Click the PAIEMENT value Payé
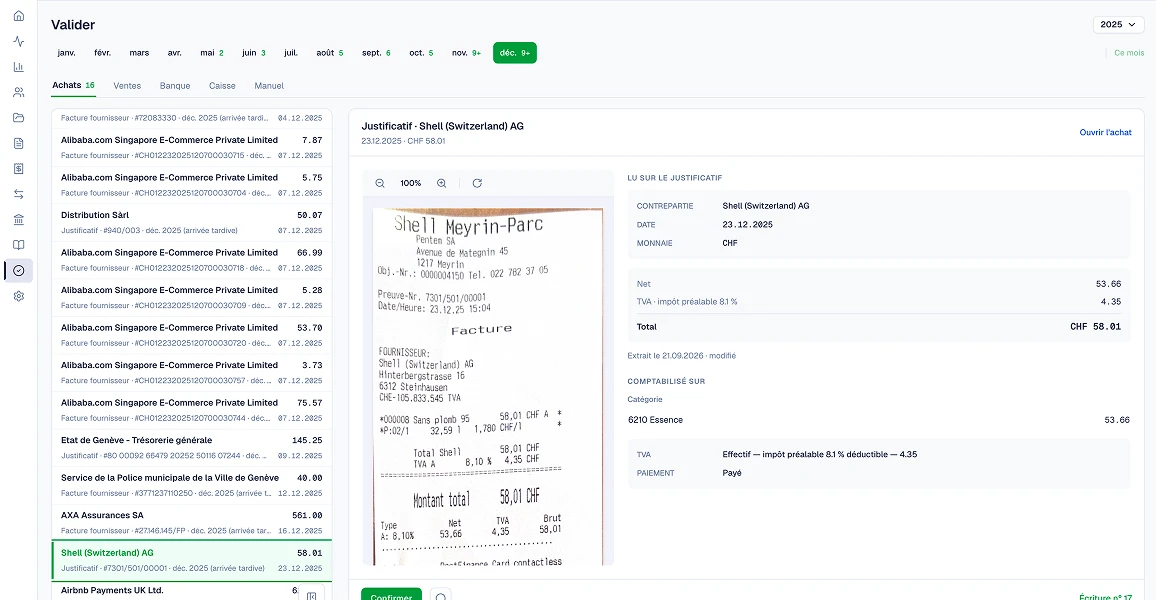This screenshot has height=600, width=1156. coord(732,473)
